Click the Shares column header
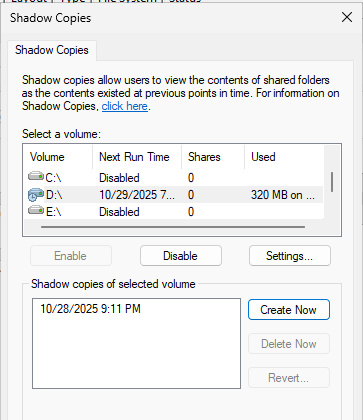 [213, 157]
